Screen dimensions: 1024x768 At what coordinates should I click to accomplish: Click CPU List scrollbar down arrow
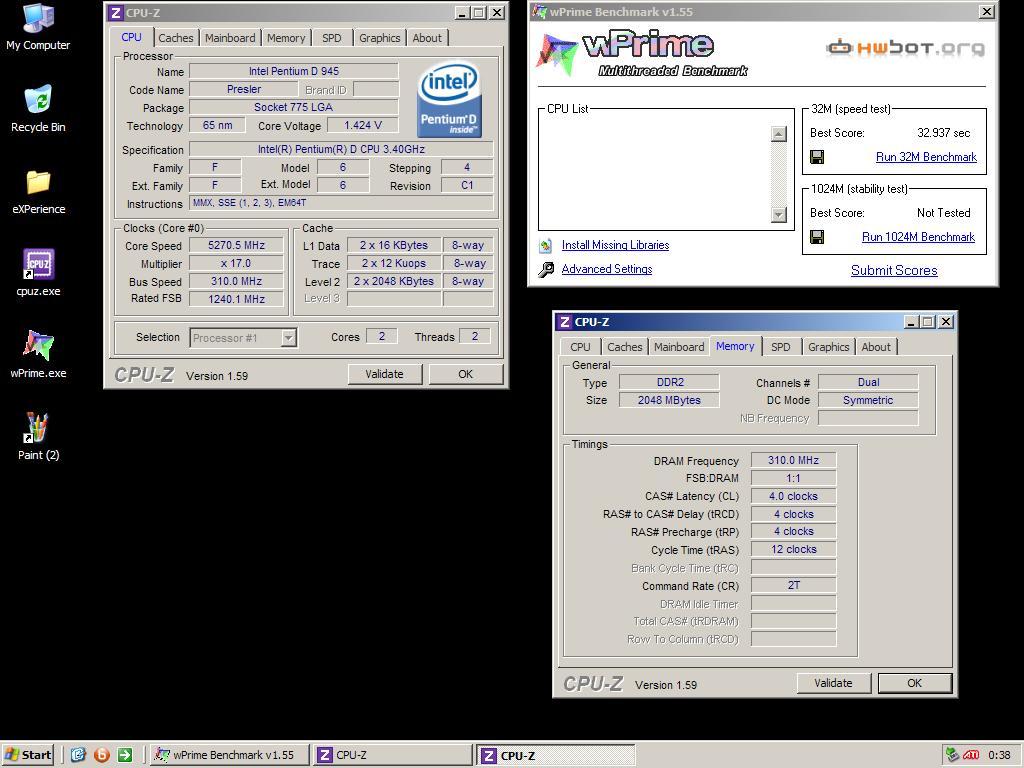tap(778, 214)
